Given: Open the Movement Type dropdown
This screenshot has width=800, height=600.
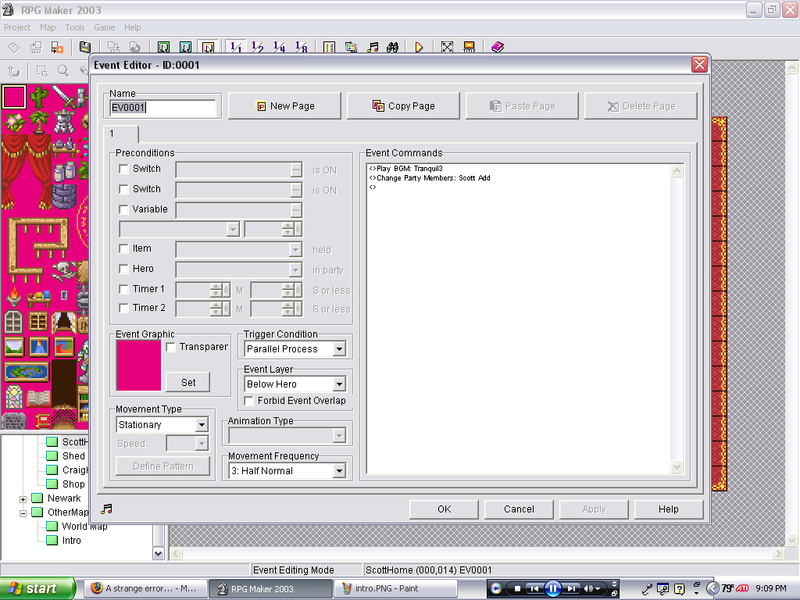Looking at the screenshot, I should tap(202, 425).
